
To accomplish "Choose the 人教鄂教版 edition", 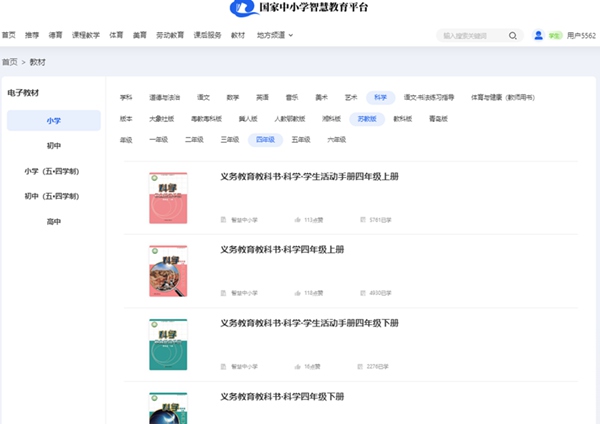I will click(x=290, y=119).
